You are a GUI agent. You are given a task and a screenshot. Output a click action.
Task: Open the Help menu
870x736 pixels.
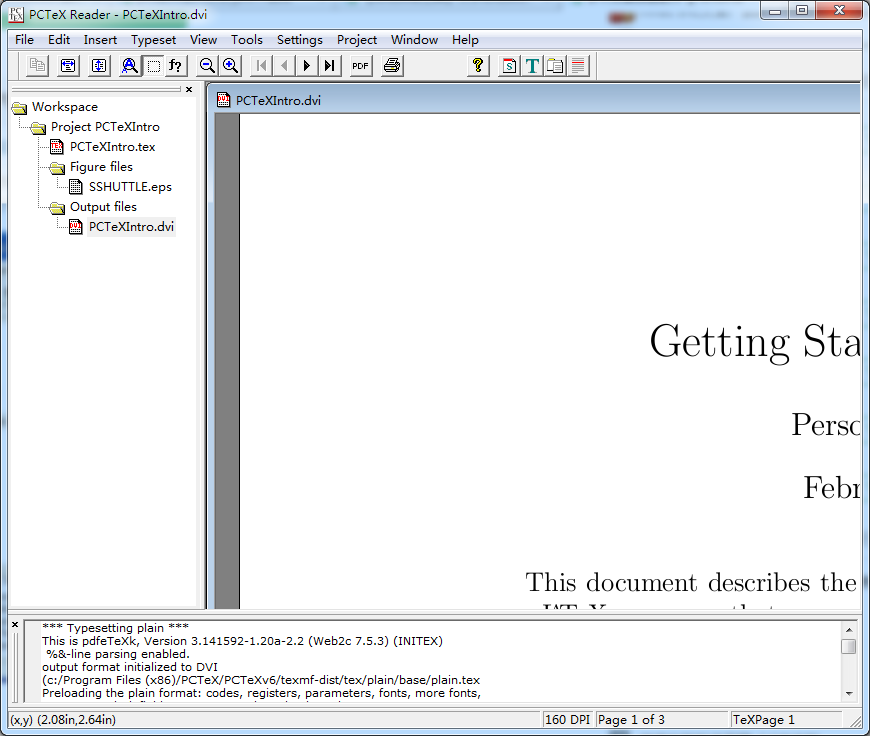click(465, 40)
